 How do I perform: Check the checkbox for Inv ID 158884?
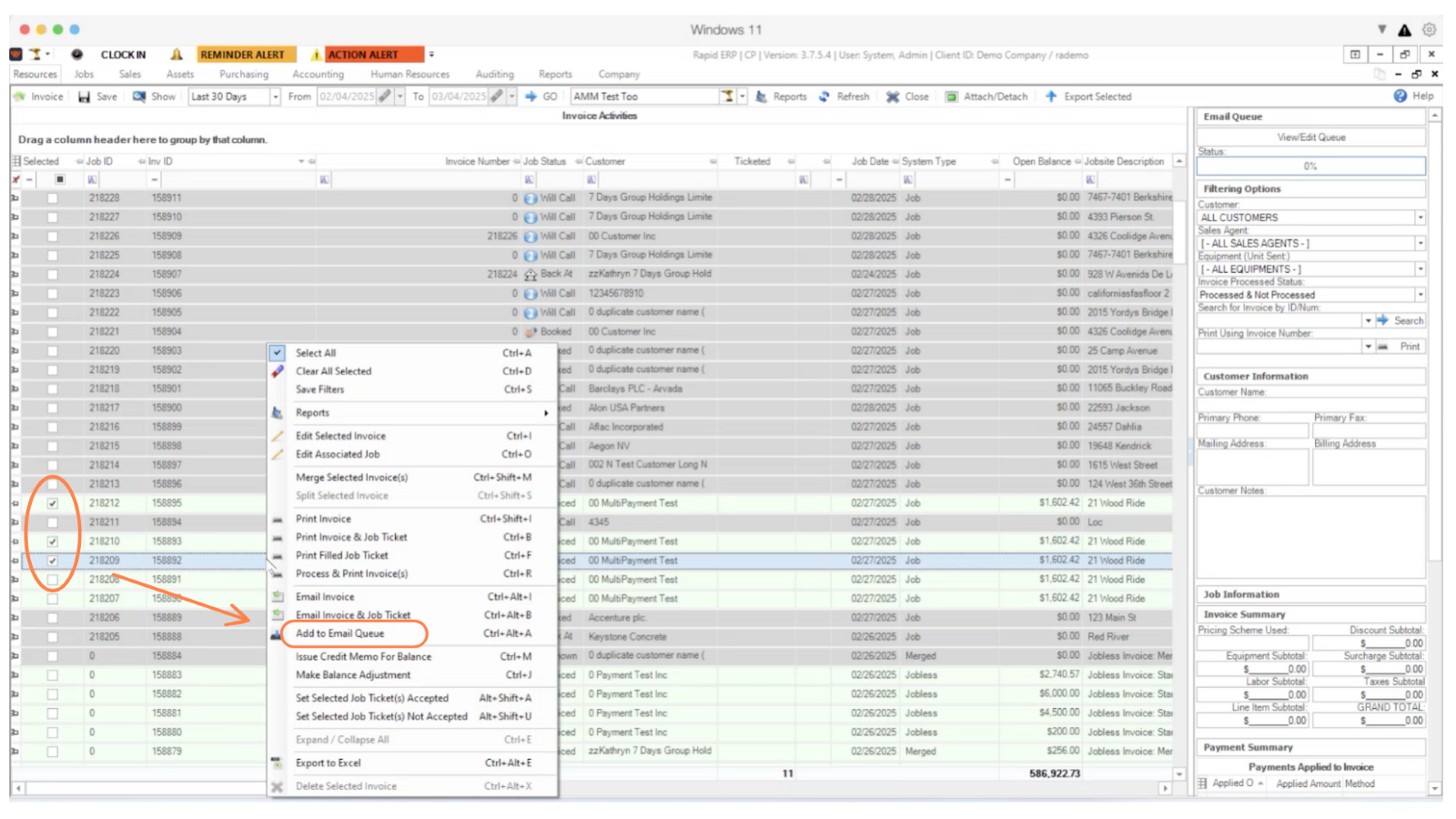click(53, 656)
